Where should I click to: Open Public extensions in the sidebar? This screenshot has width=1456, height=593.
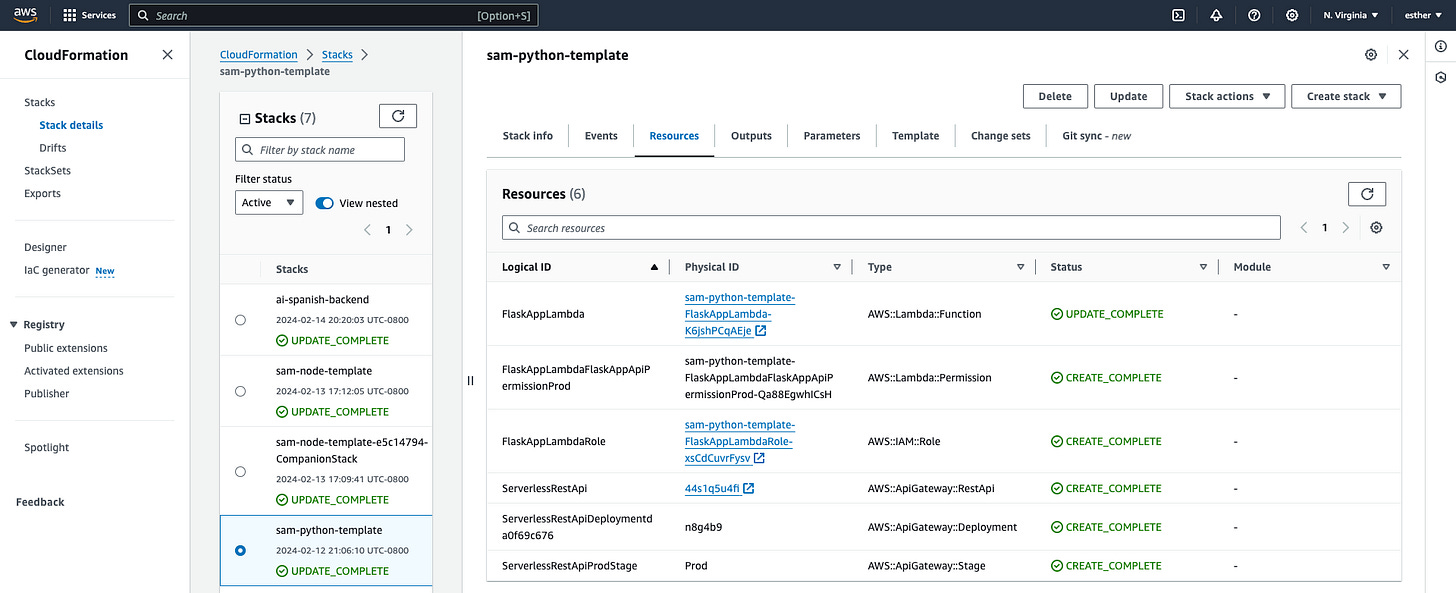click(x=66, y=348)
